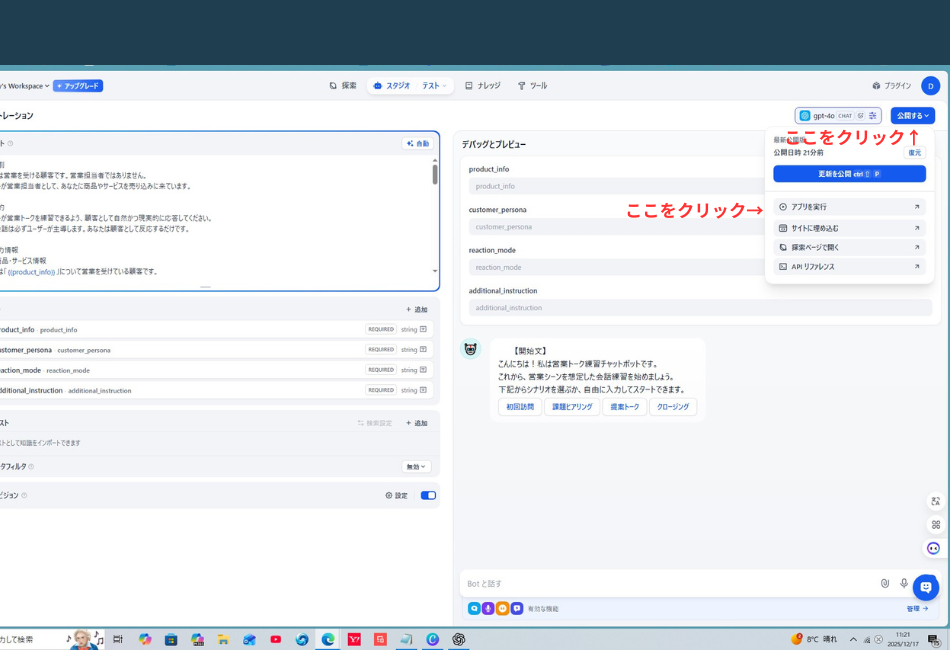
Task: Click the 更新を公開 publish button
Action: pyautogui.click(x=848, y=173)
